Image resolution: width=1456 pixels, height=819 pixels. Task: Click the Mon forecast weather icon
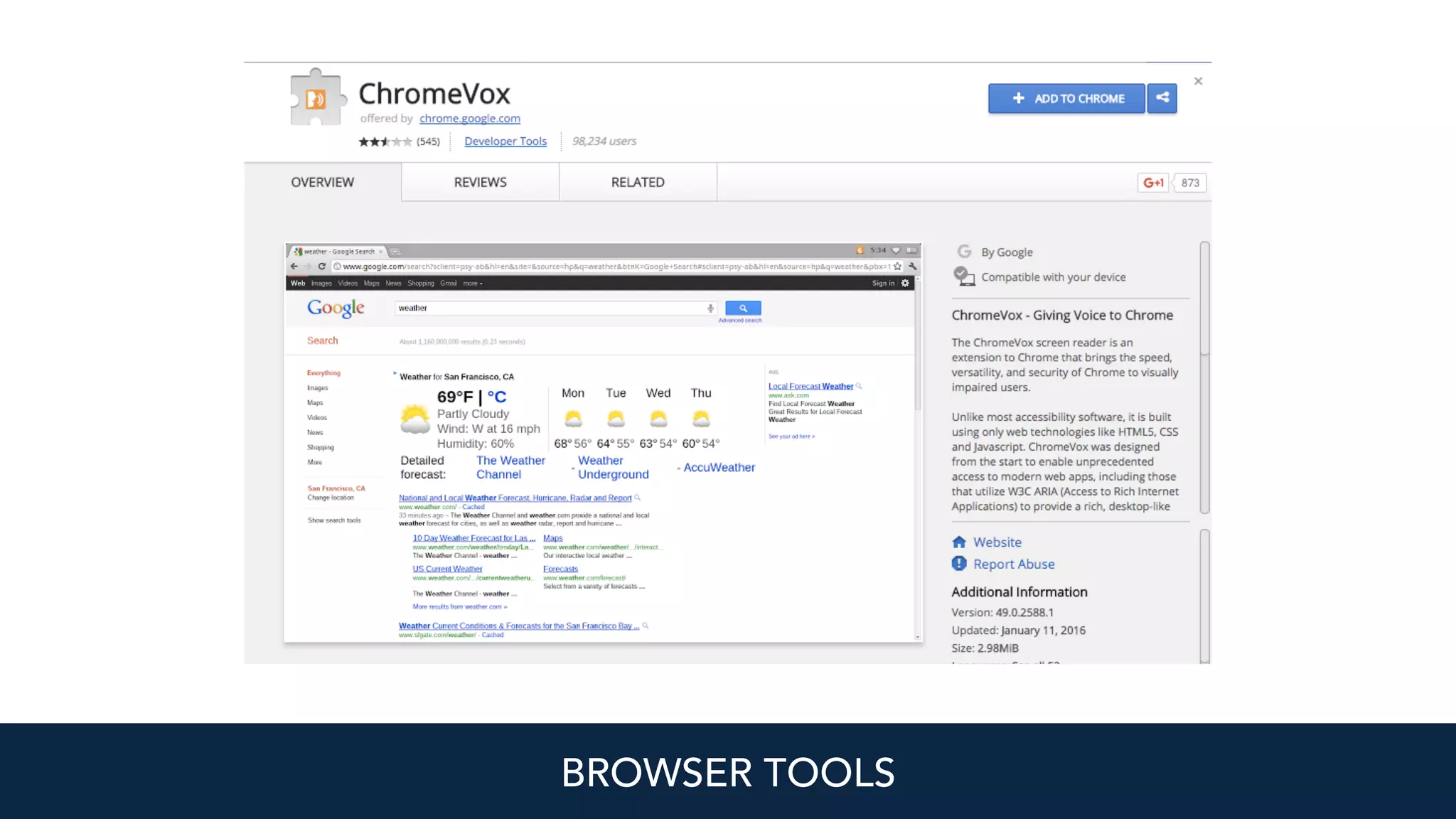573,418
